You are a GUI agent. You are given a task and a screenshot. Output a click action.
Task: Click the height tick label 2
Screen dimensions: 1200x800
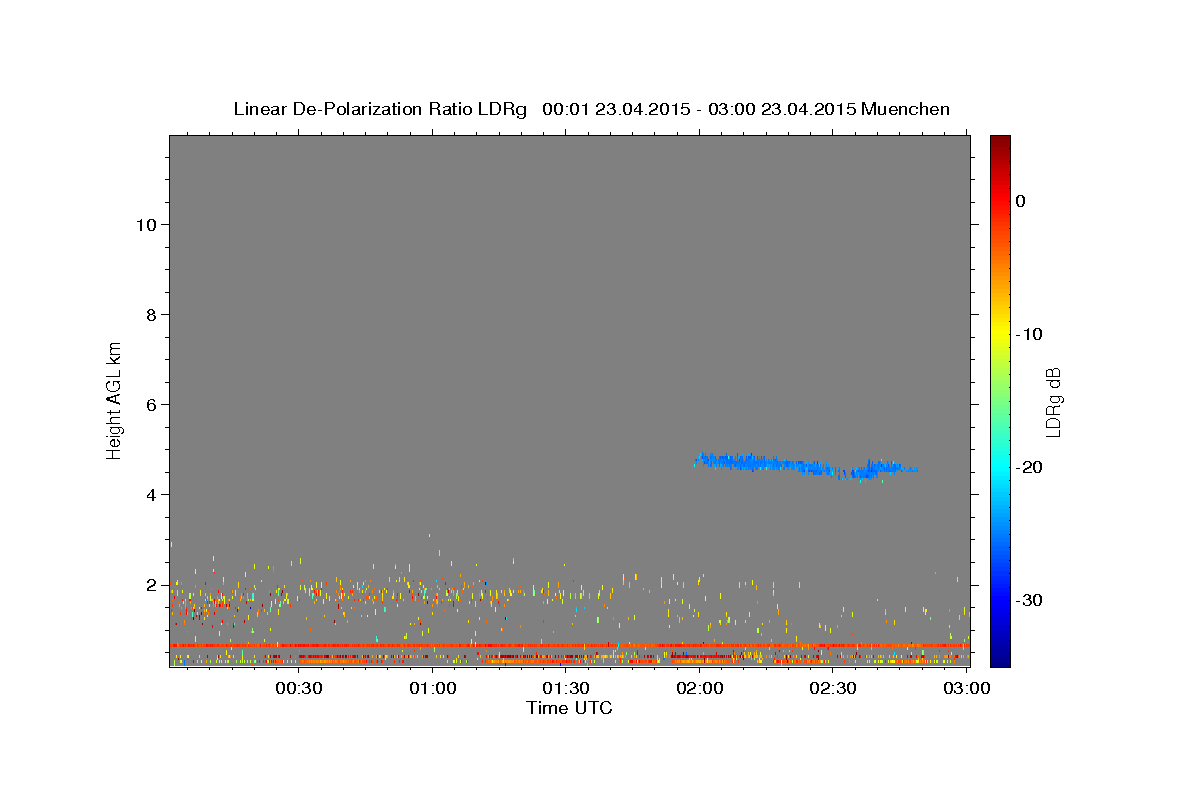point(150,585)
